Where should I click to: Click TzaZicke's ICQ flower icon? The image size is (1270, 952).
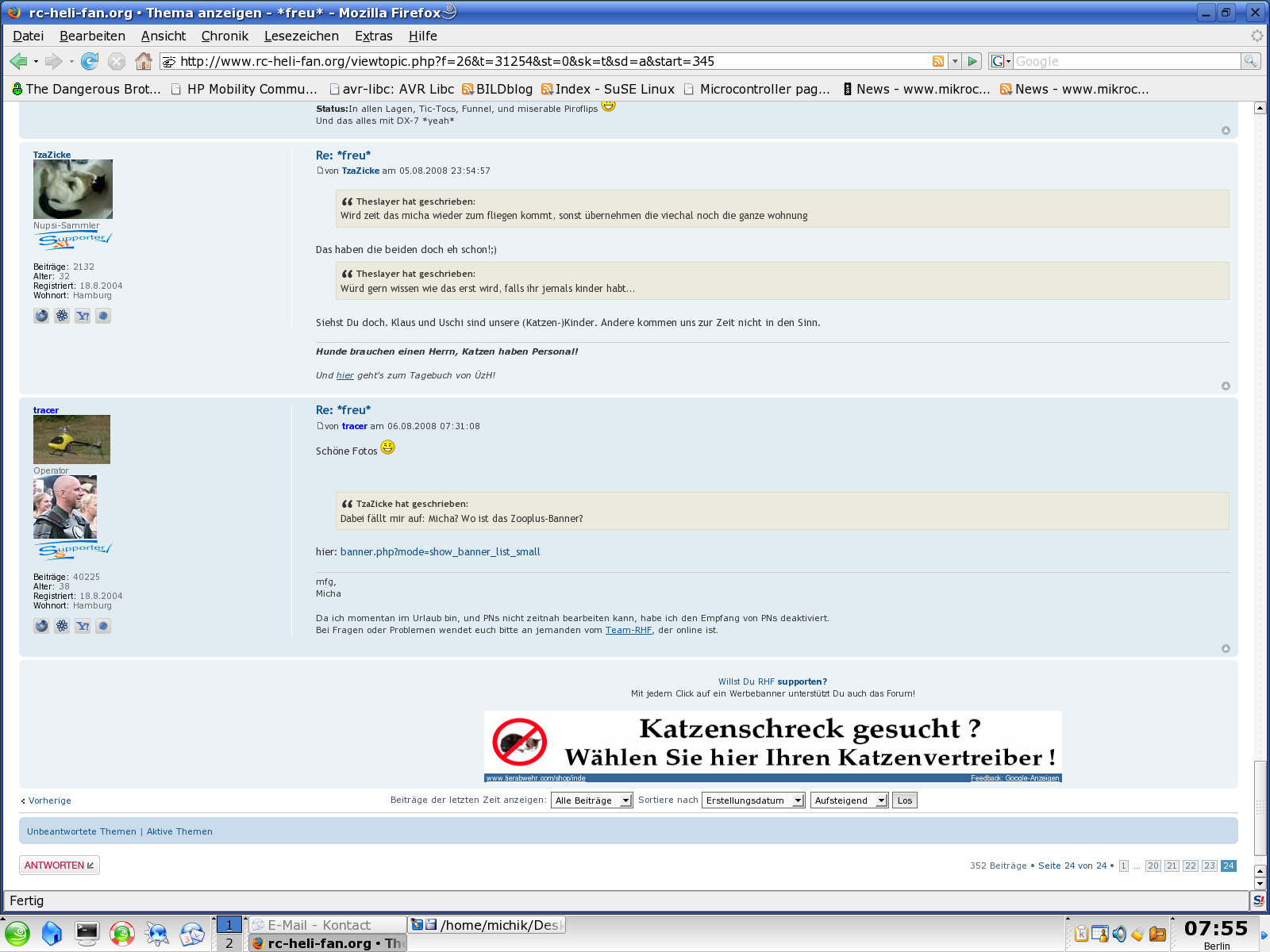click(62, 316)
